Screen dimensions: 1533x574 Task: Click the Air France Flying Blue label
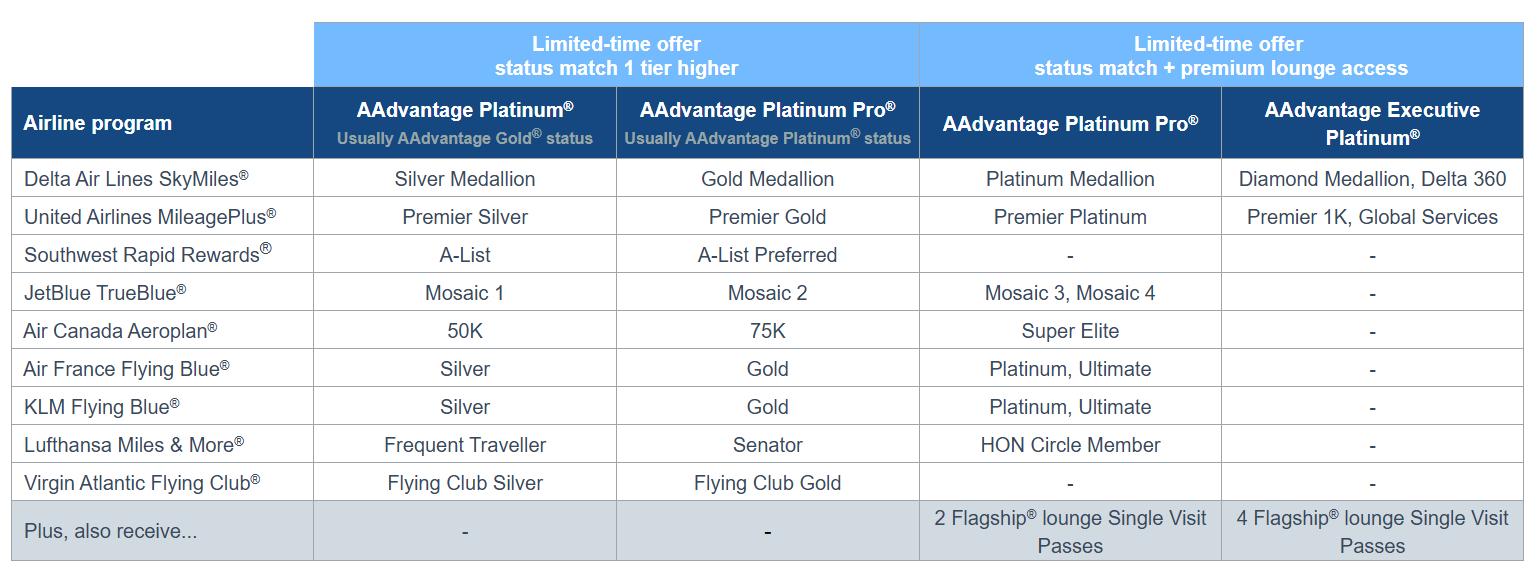click(x=126, y=369)
